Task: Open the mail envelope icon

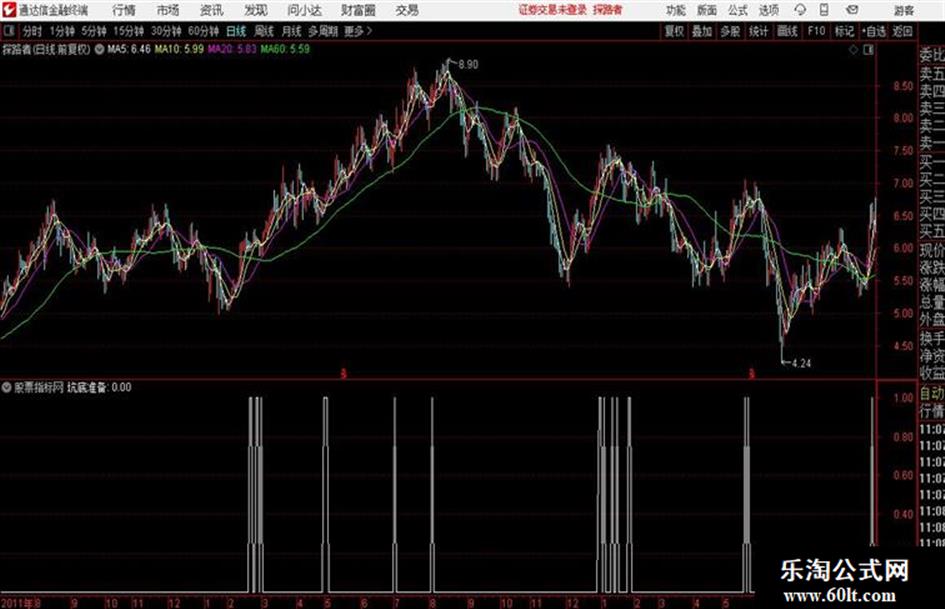Action: point(852,10)
